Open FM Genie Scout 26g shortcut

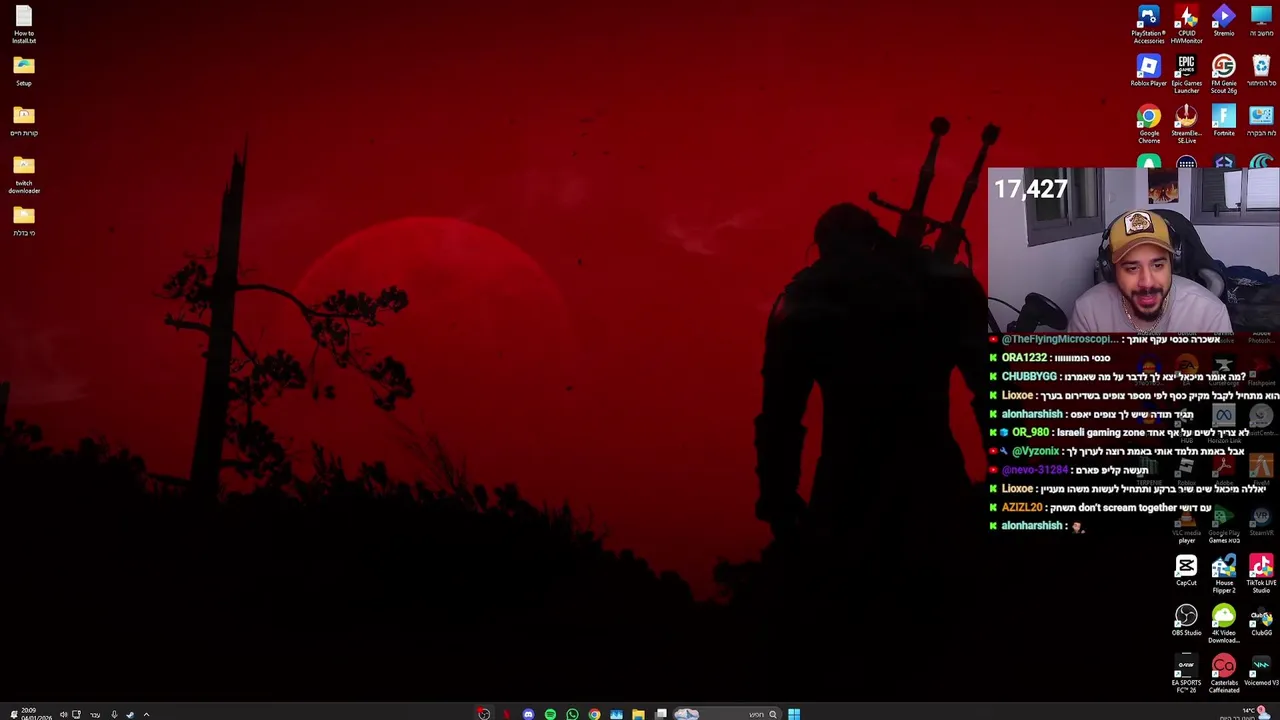(x=1224, y=74)
